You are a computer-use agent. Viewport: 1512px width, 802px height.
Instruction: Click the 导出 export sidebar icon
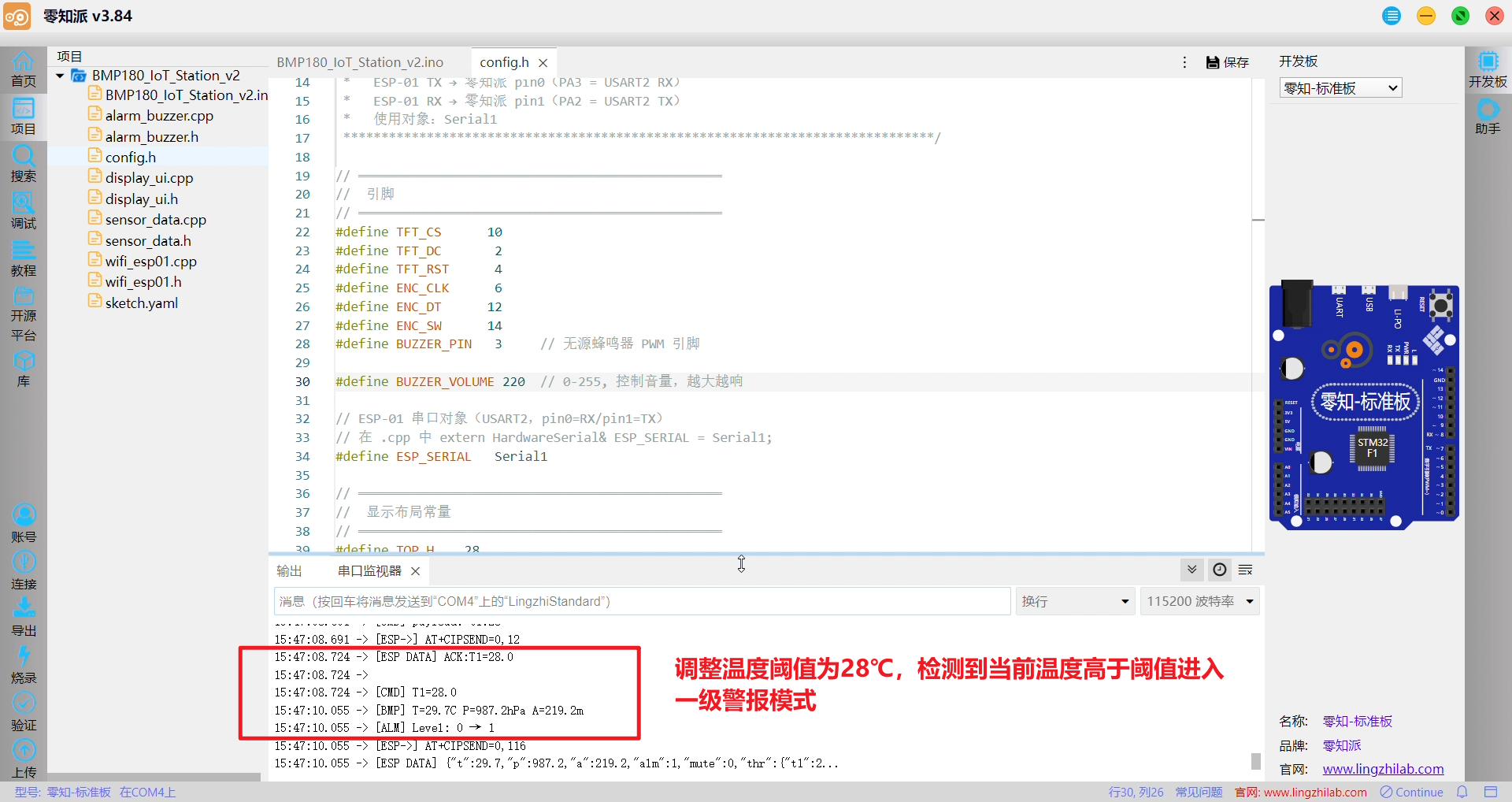[x=24, y=618]
